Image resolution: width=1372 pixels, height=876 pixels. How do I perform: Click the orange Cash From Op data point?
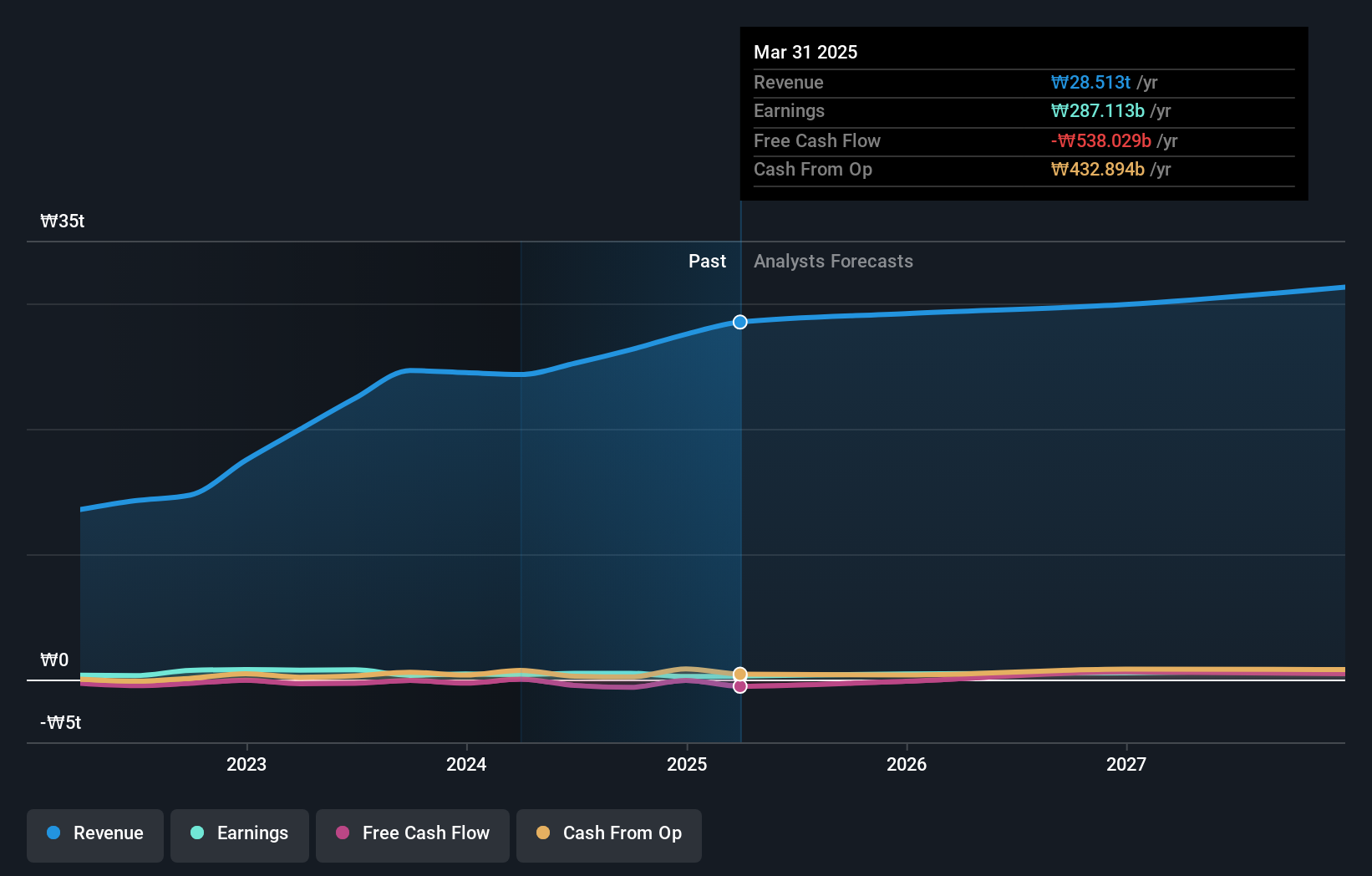tap(740, 674)
